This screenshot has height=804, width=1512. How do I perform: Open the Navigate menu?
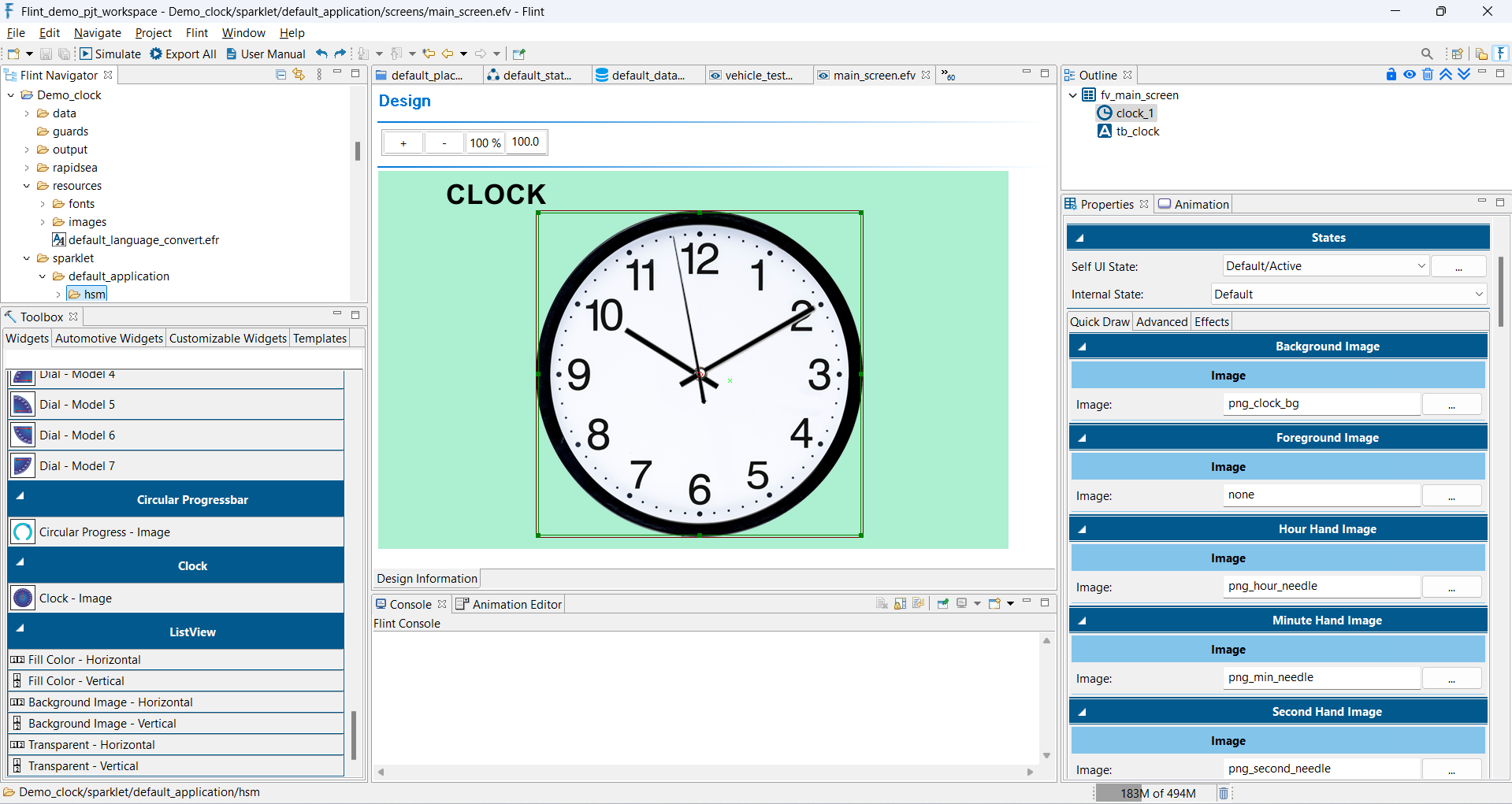click(97, 33)
